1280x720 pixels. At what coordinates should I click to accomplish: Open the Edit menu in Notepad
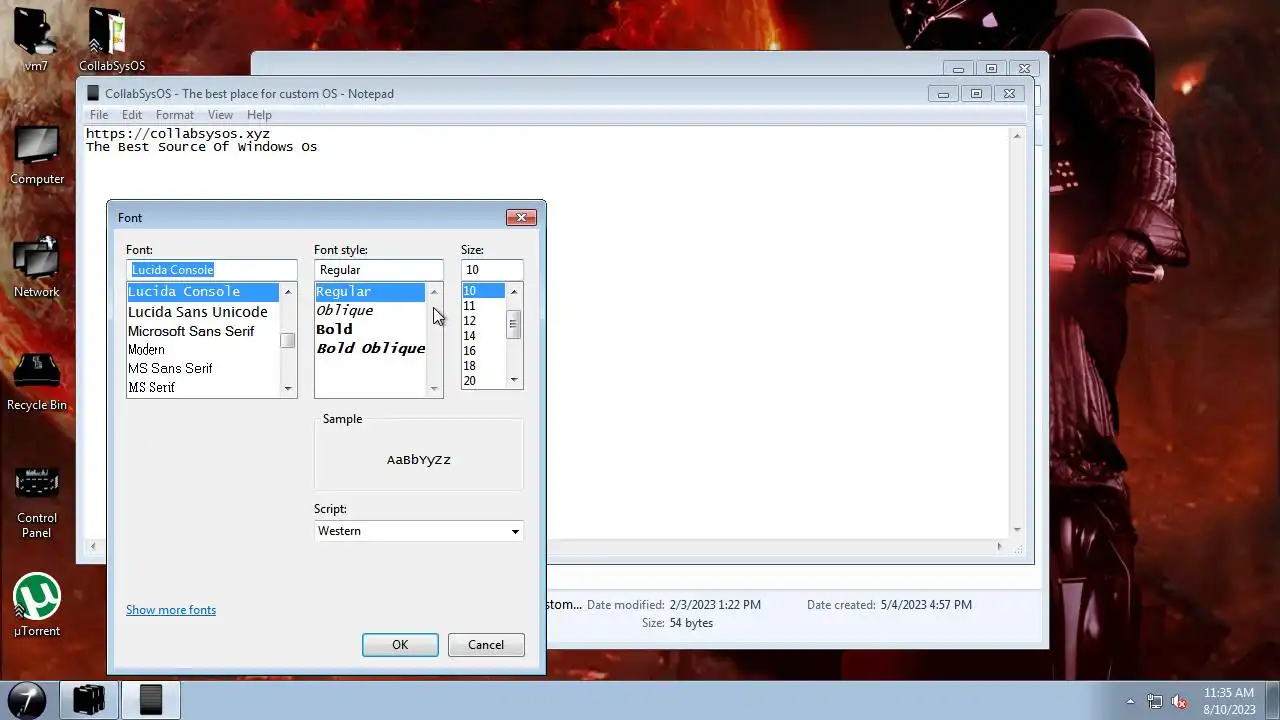(x=132, y=115)
